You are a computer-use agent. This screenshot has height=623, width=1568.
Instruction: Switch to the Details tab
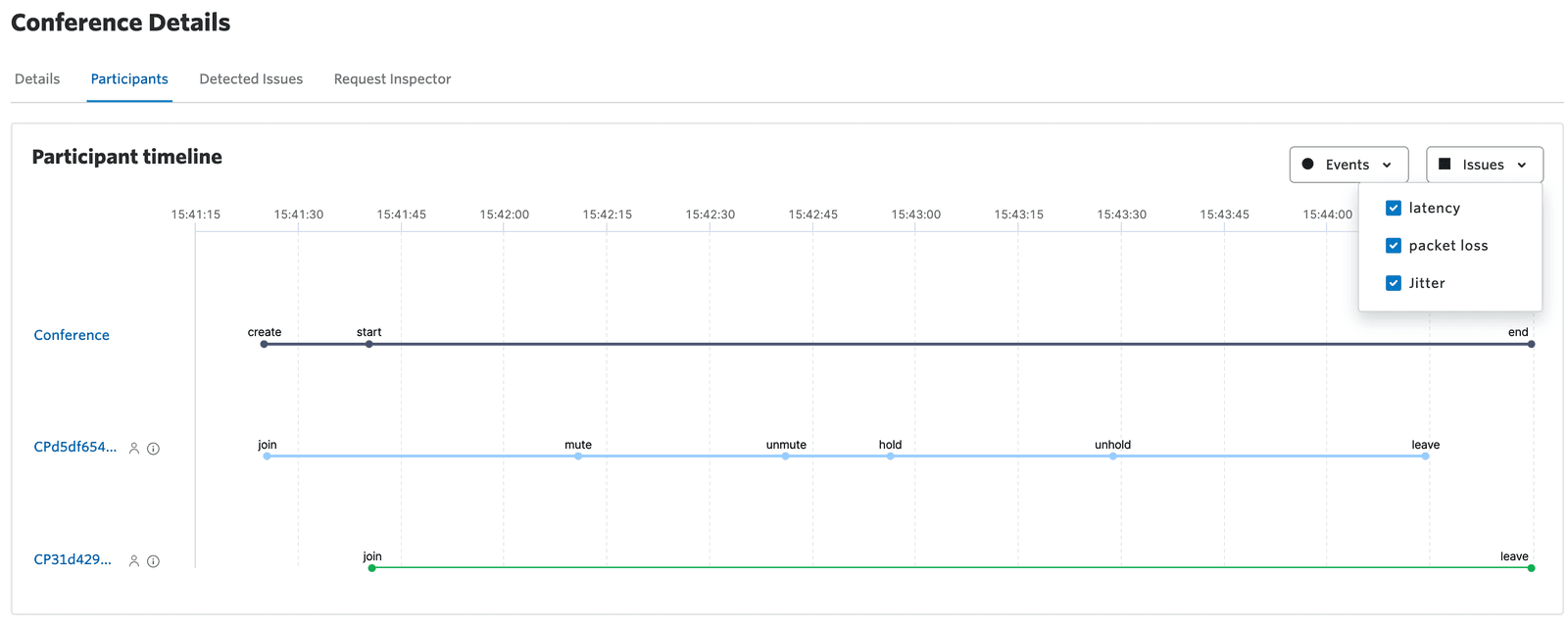pos(37,79)
